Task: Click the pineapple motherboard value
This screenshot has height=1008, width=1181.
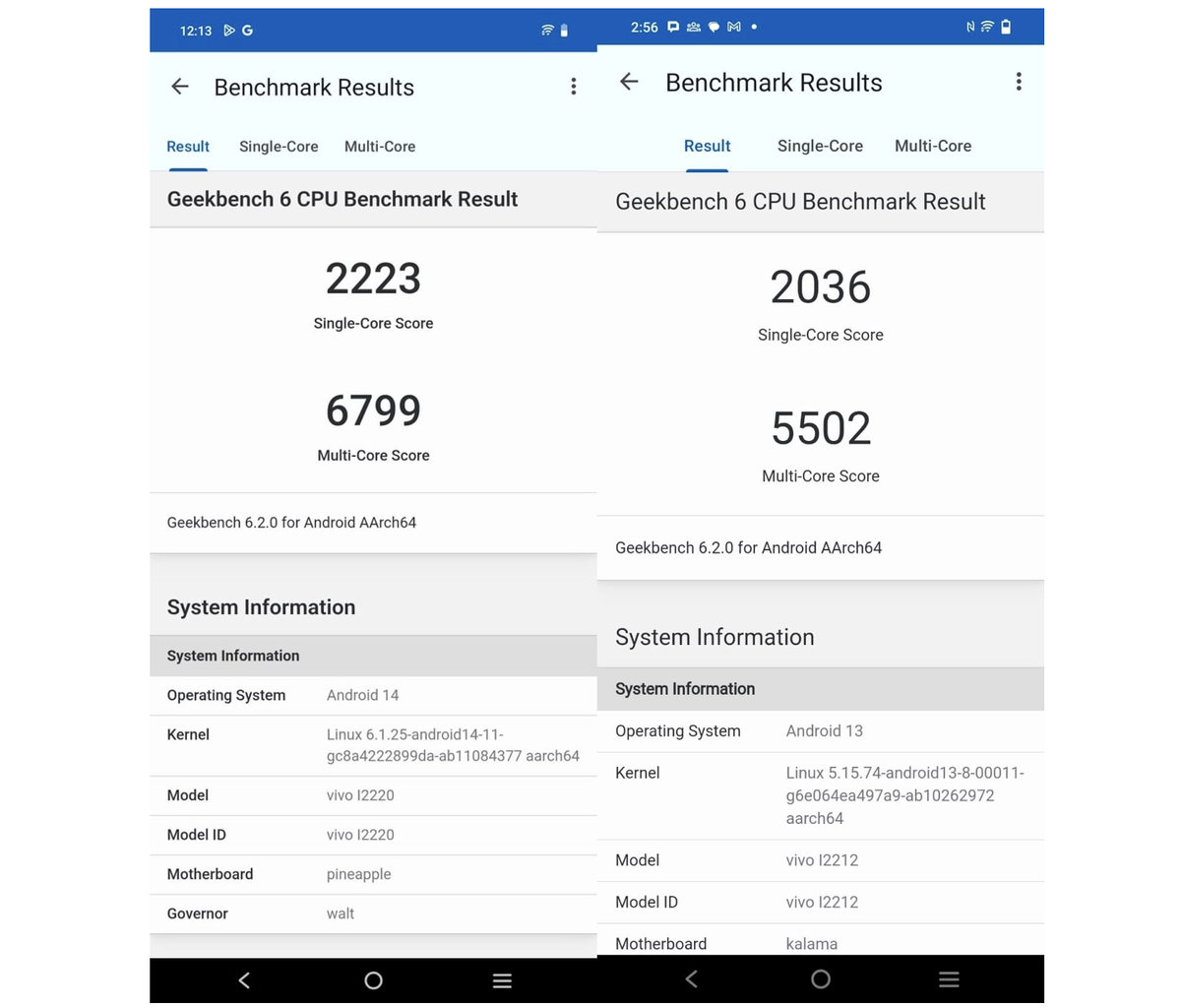Action: (x=358, y=874)
